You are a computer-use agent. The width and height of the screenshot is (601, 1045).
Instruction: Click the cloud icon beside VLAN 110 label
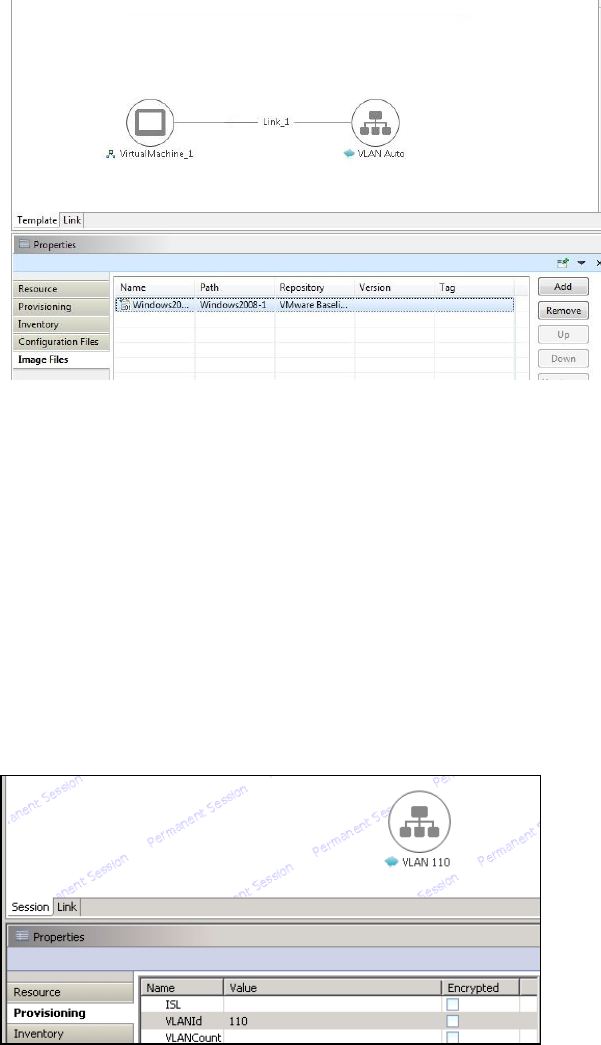pos(392,862)
